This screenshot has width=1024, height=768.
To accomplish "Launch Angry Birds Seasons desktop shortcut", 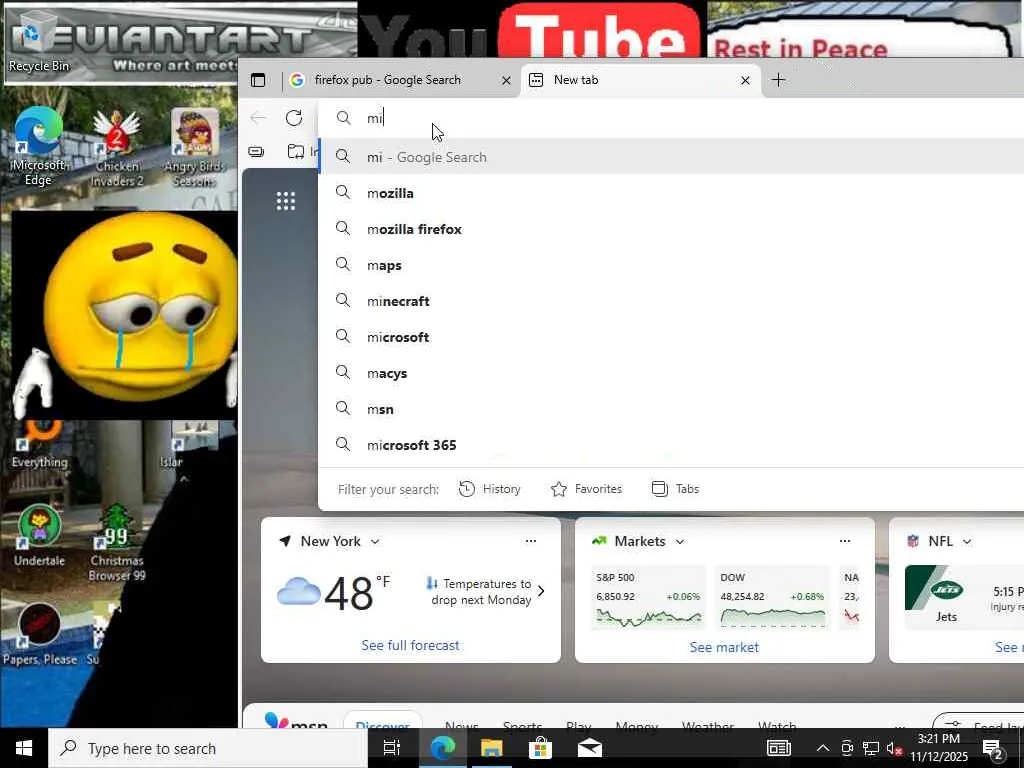I will pyautogui.click(x=195, y=148).
